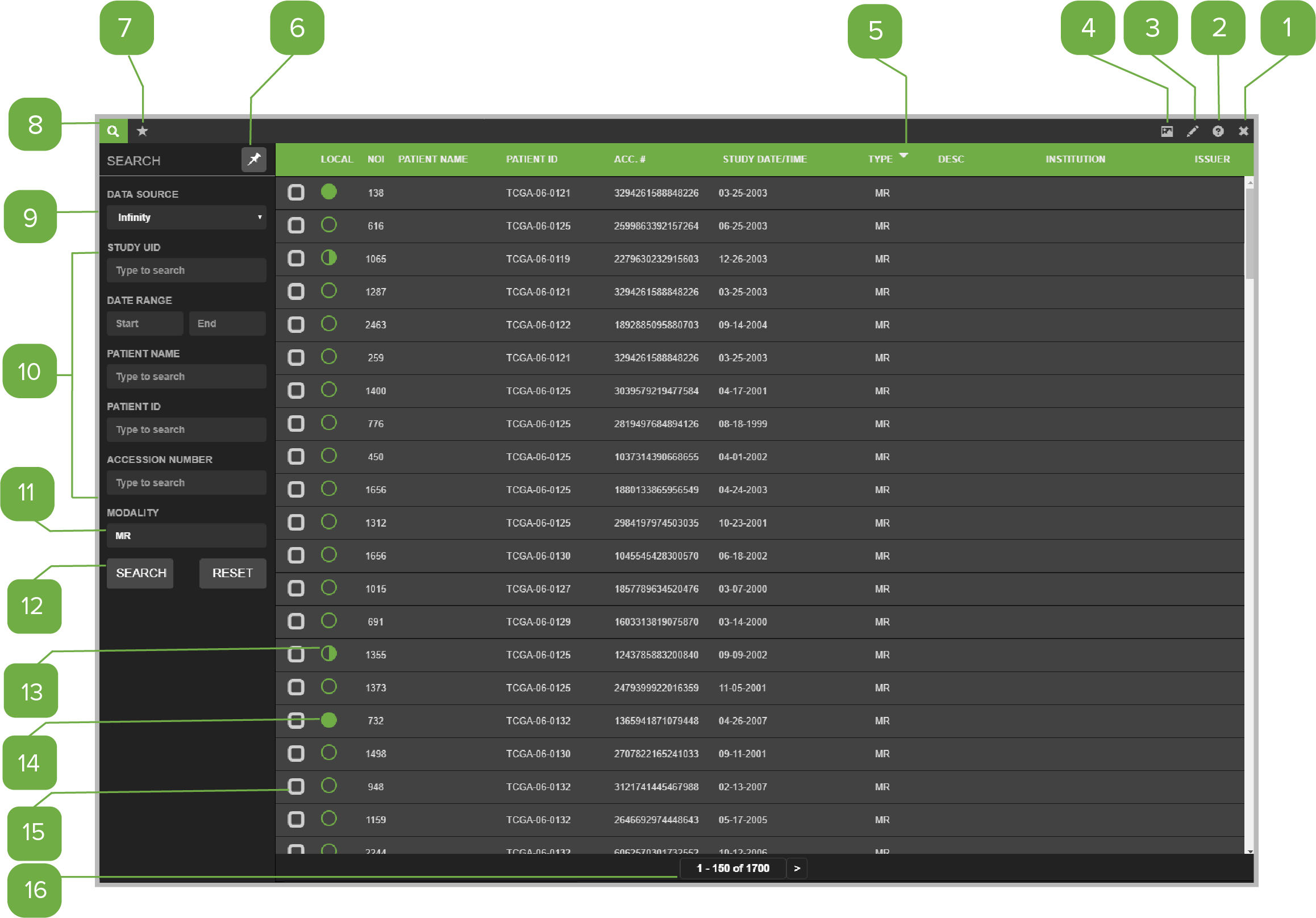Click the exit X toolbar icon
1316x918 pixels.
pyautogui.click(x=1244, y=131)
